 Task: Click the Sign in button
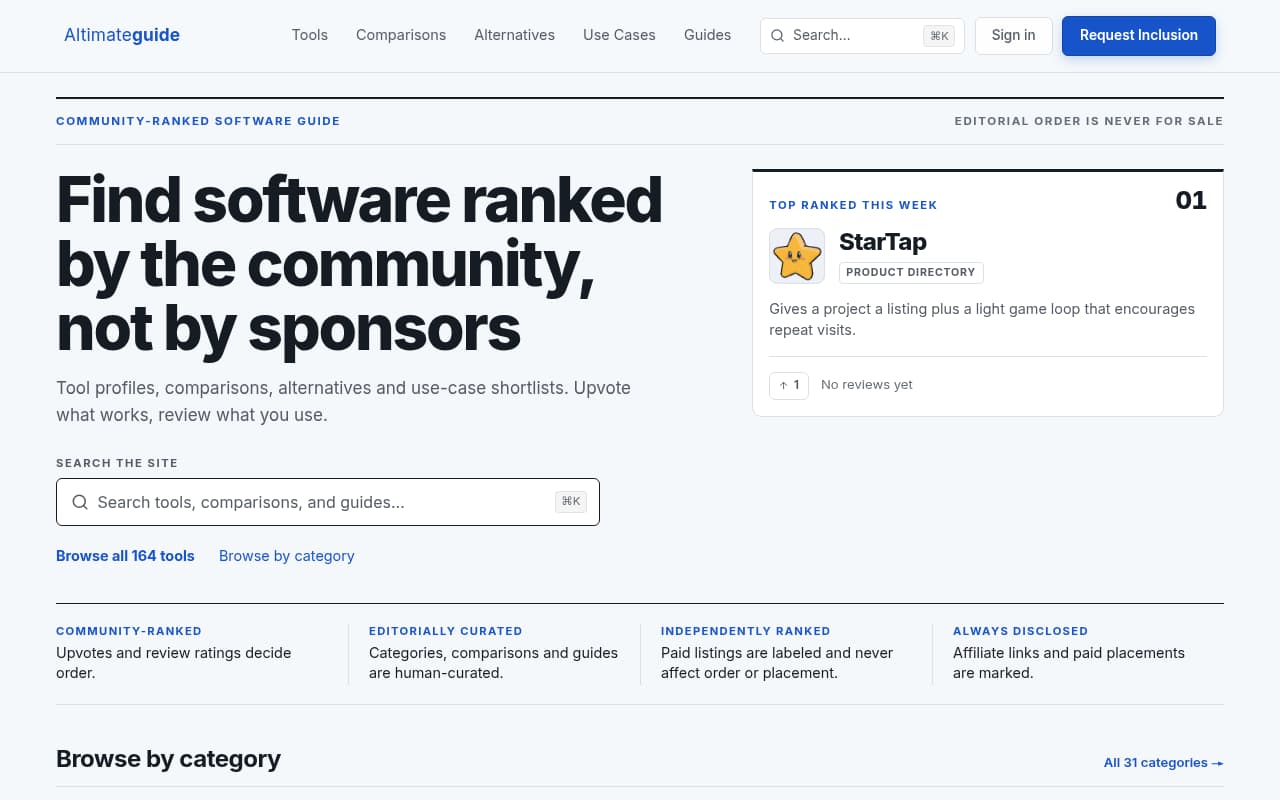point(1013,35)
